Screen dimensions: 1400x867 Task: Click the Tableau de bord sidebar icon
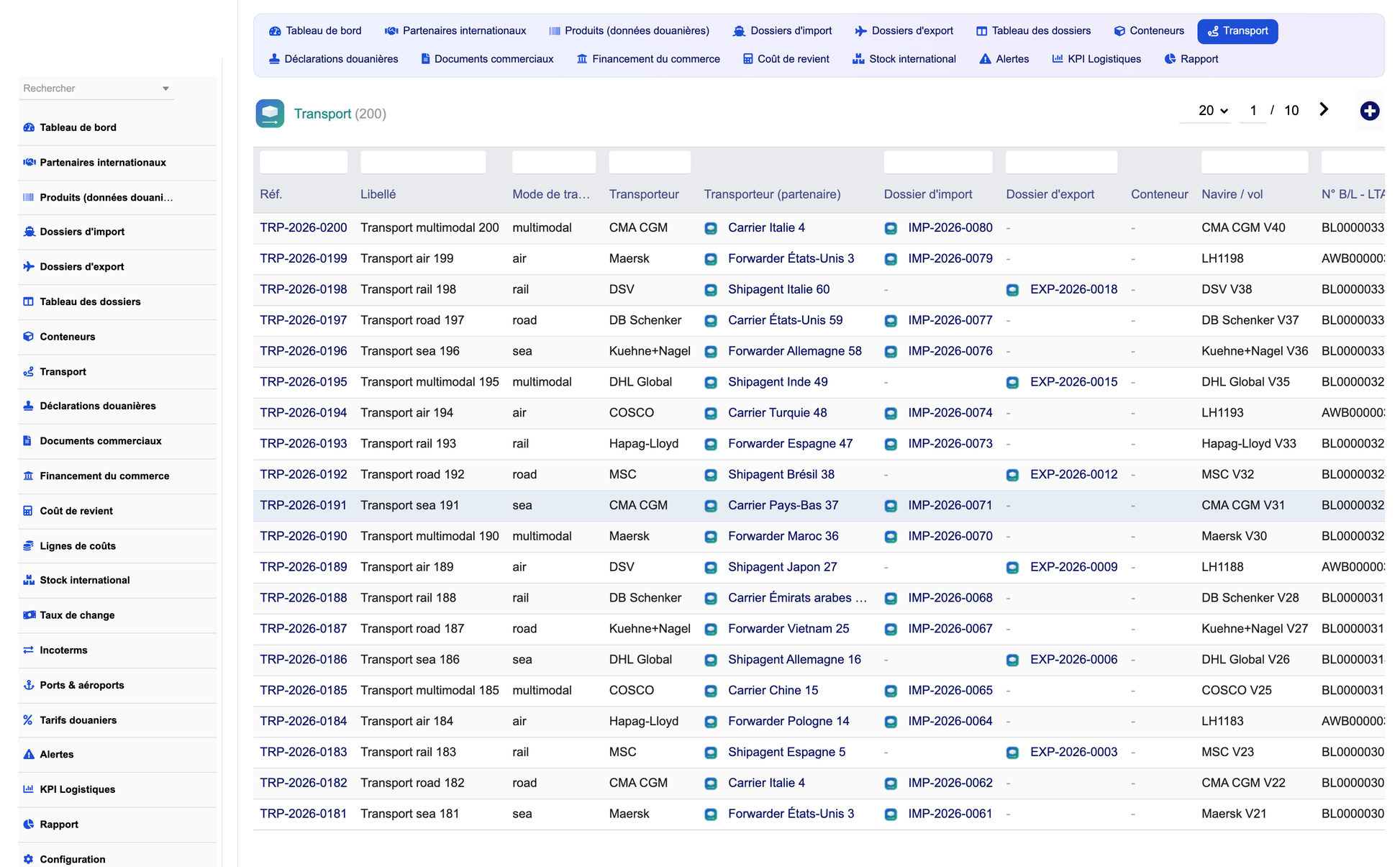[29, 127]
